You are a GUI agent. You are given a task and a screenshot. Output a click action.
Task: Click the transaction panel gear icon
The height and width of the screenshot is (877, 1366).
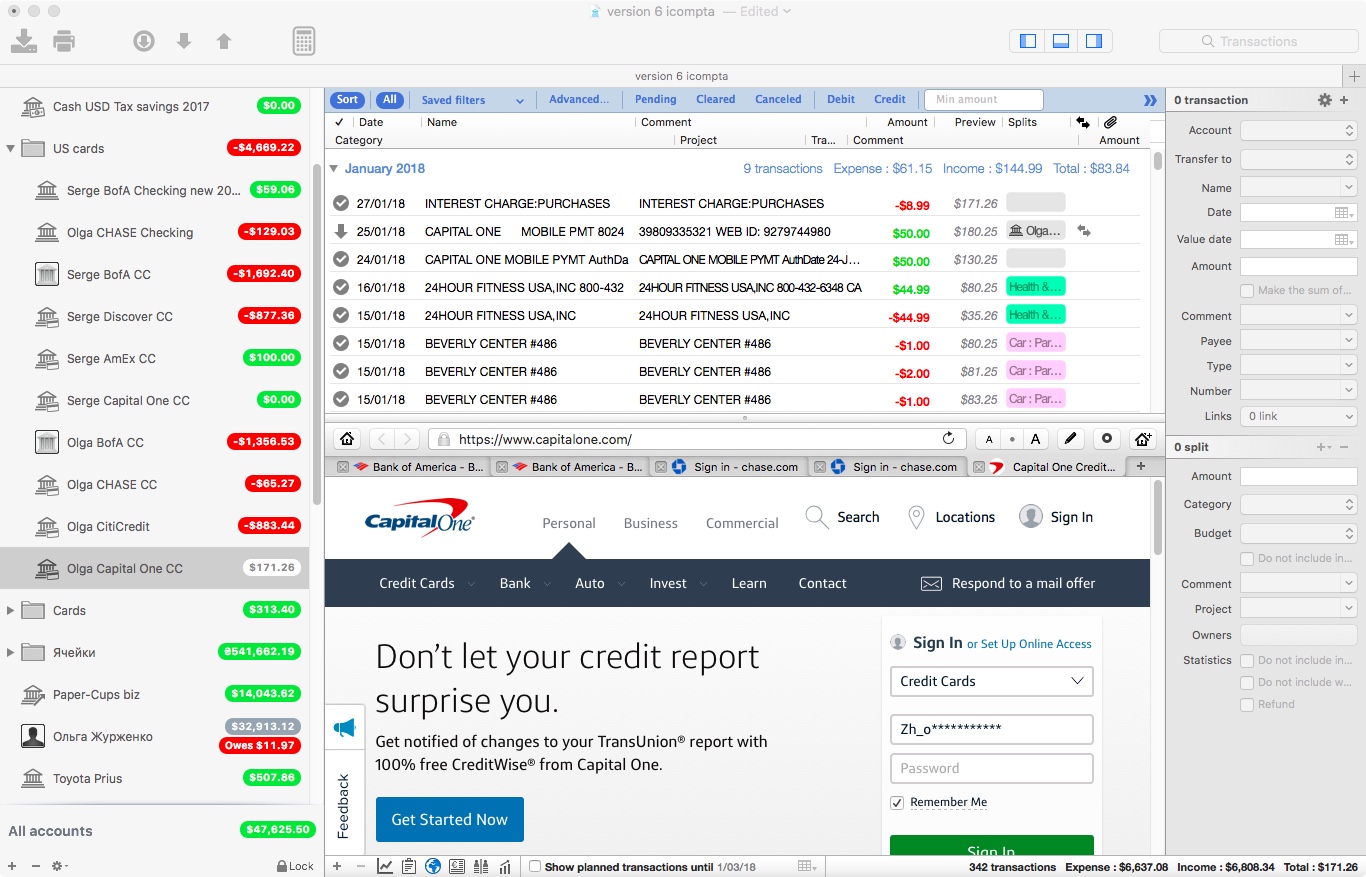click(1325, 100)
